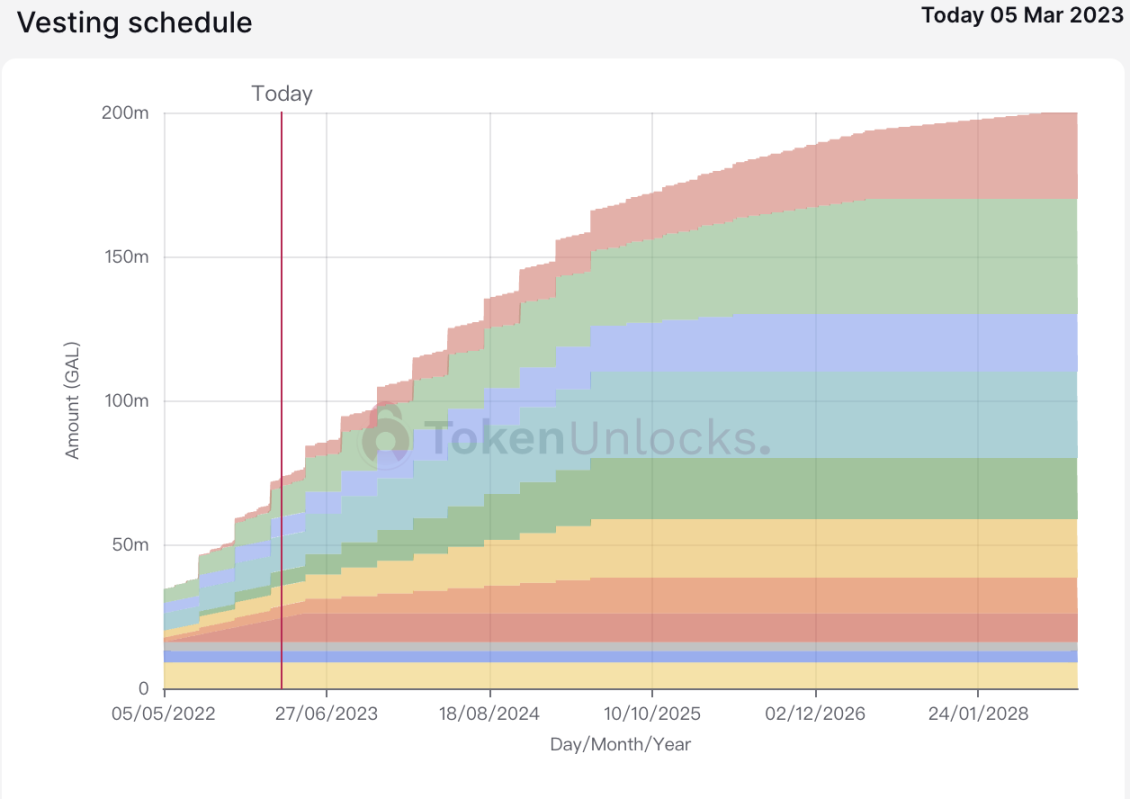This screenshot has width=1130, height=799.
Task: Click the TokenUnlocks watermark logo icon
Action: click(386, 437)
